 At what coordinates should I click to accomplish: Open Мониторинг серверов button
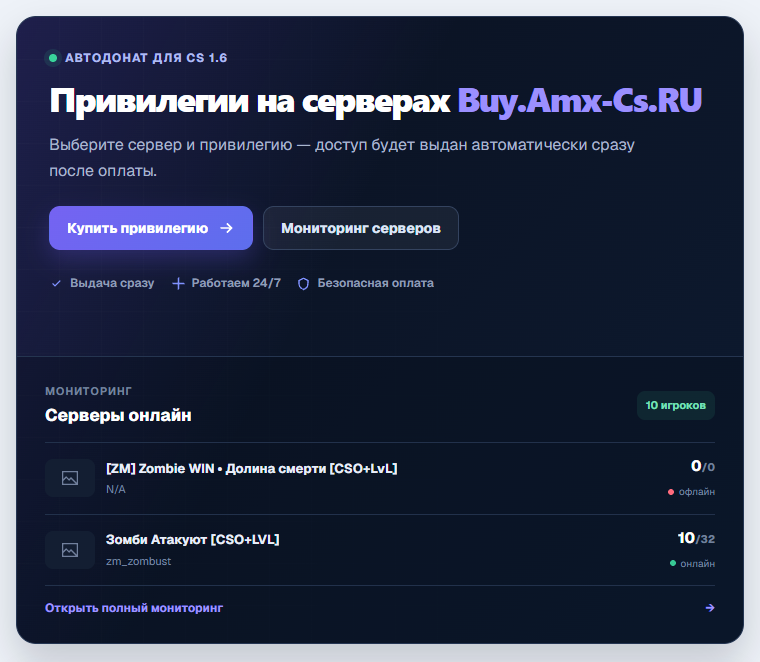click(361, 228)
